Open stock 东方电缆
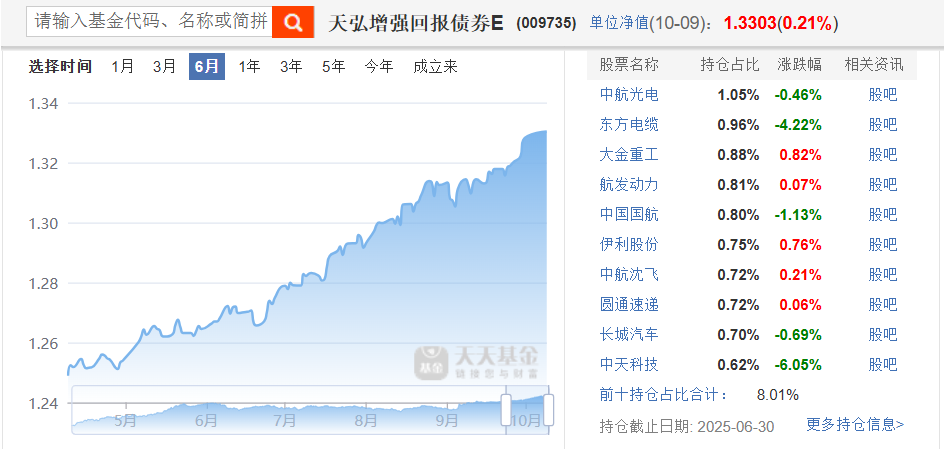 click(x=629, y=125)
